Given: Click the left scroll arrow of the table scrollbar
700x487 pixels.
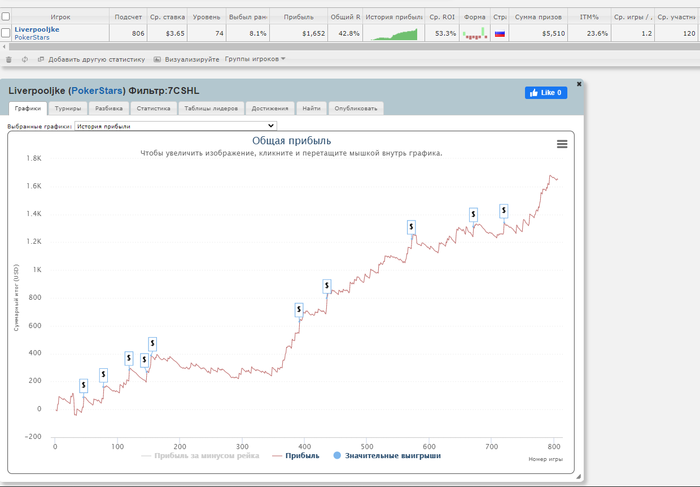Looking at the screenshot, I should click(x=4, y=46).
